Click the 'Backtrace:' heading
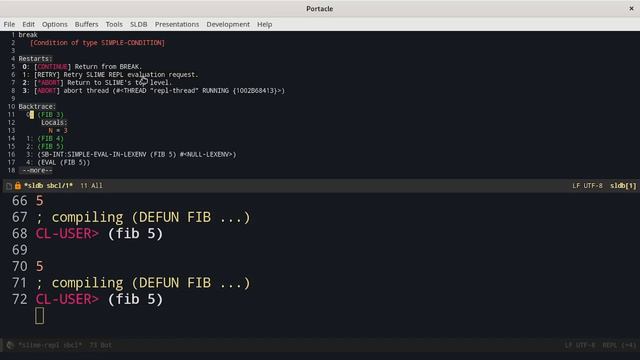Image resolution: width=640 pixels, height=360 pixels. (37, 107)
